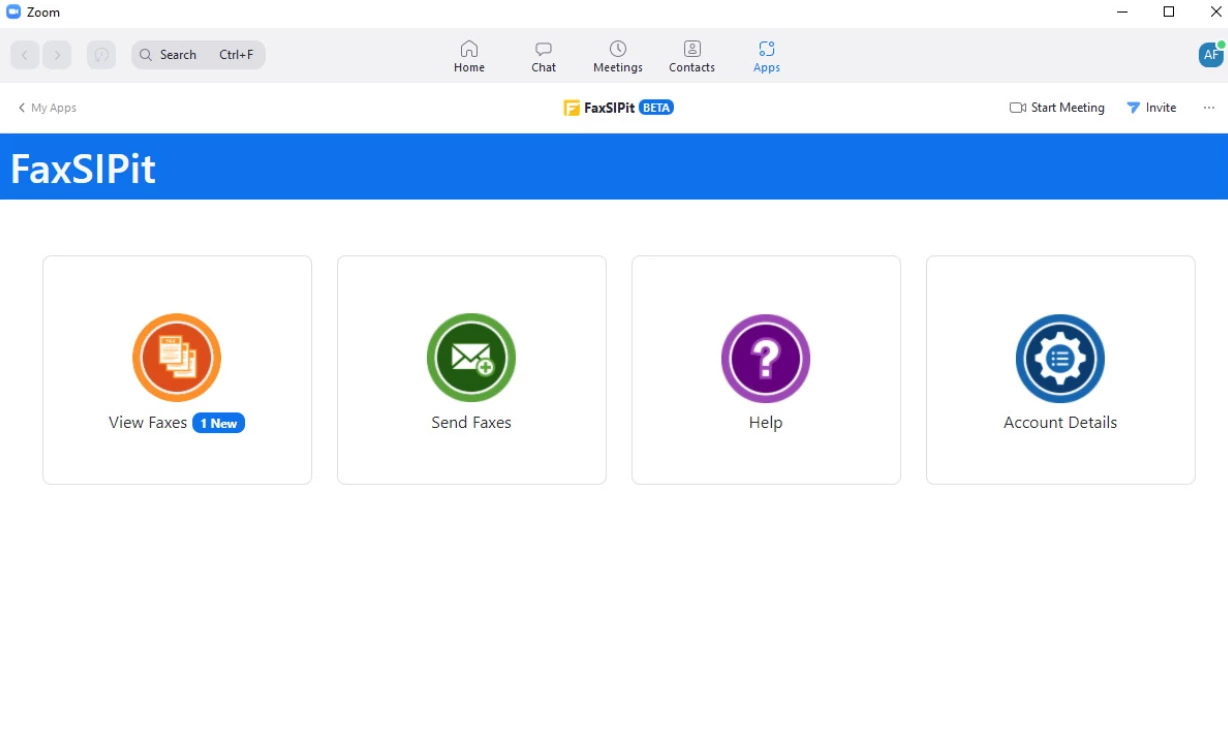Click the Search field
1228x732 pixels.
[x=198, y=55]
